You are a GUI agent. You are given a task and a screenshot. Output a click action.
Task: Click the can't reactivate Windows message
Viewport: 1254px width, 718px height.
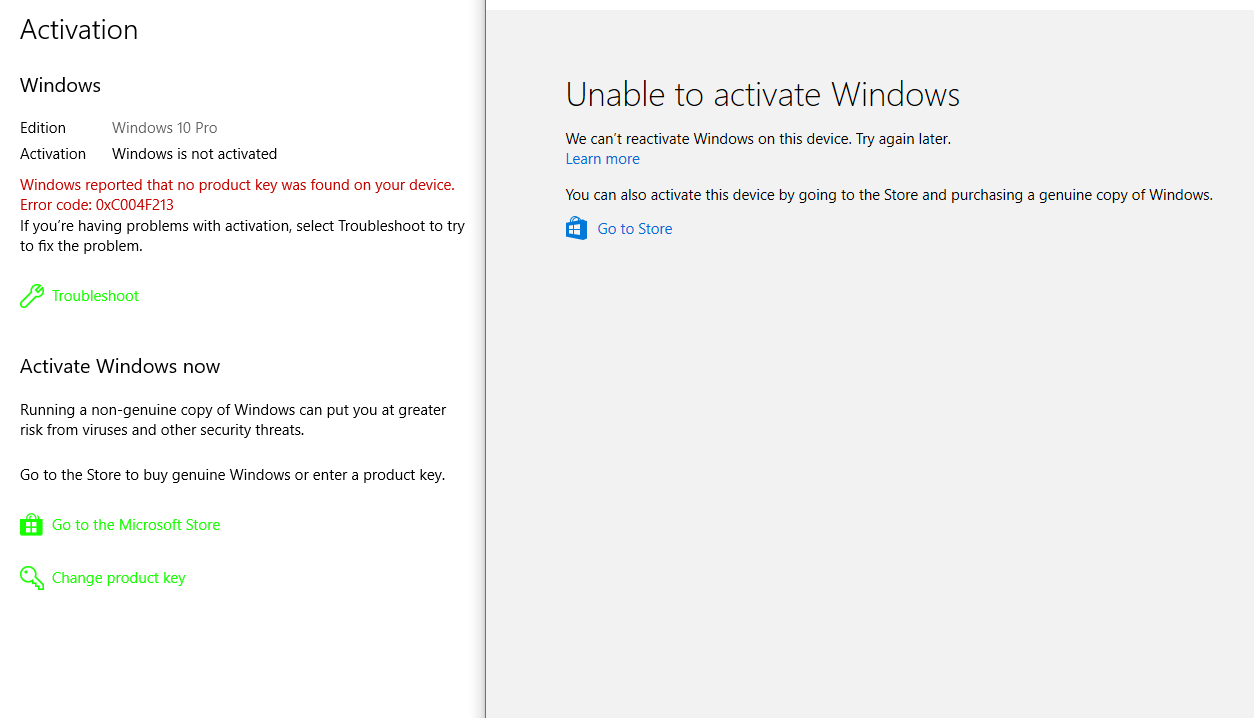coord(758,139)
